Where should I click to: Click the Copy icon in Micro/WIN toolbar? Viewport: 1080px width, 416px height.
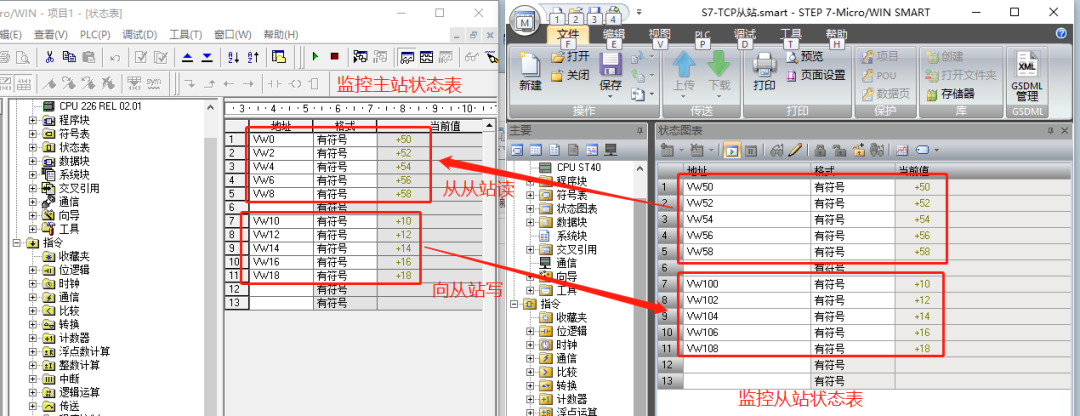click(69, 56)
